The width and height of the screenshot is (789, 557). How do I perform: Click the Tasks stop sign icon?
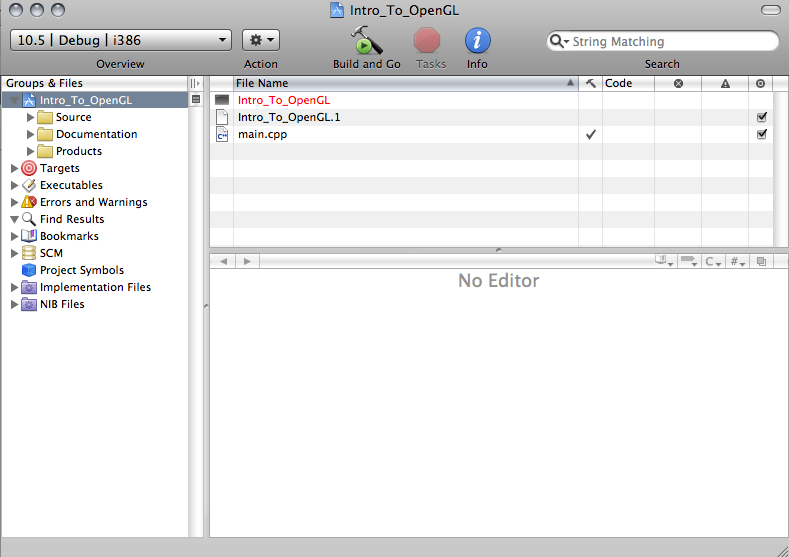tap(428, 41)
